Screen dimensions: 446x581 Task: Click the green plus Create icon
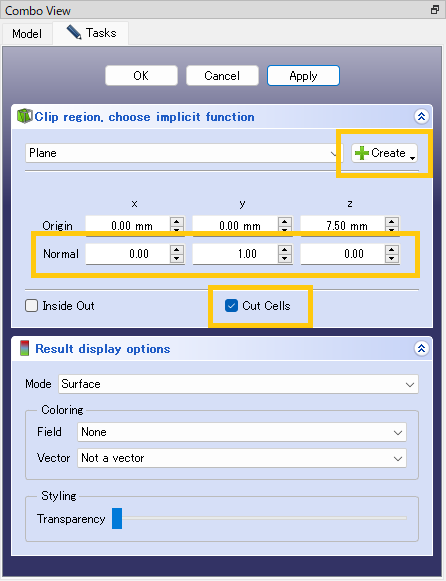[x=361, y=153]
